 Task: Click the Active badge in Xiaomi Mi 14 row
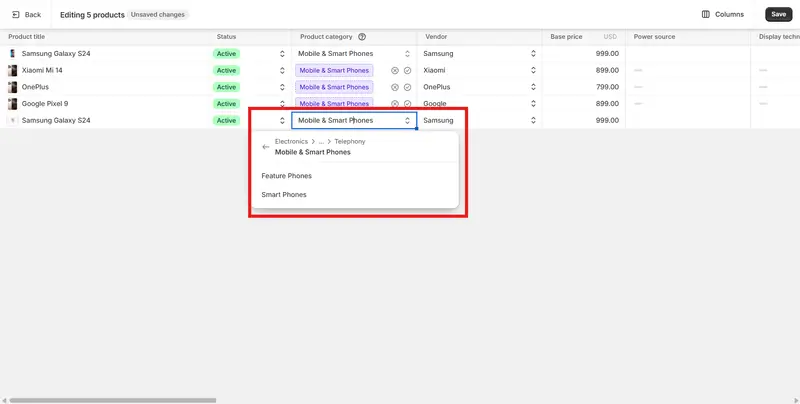[x=227, y=70]
